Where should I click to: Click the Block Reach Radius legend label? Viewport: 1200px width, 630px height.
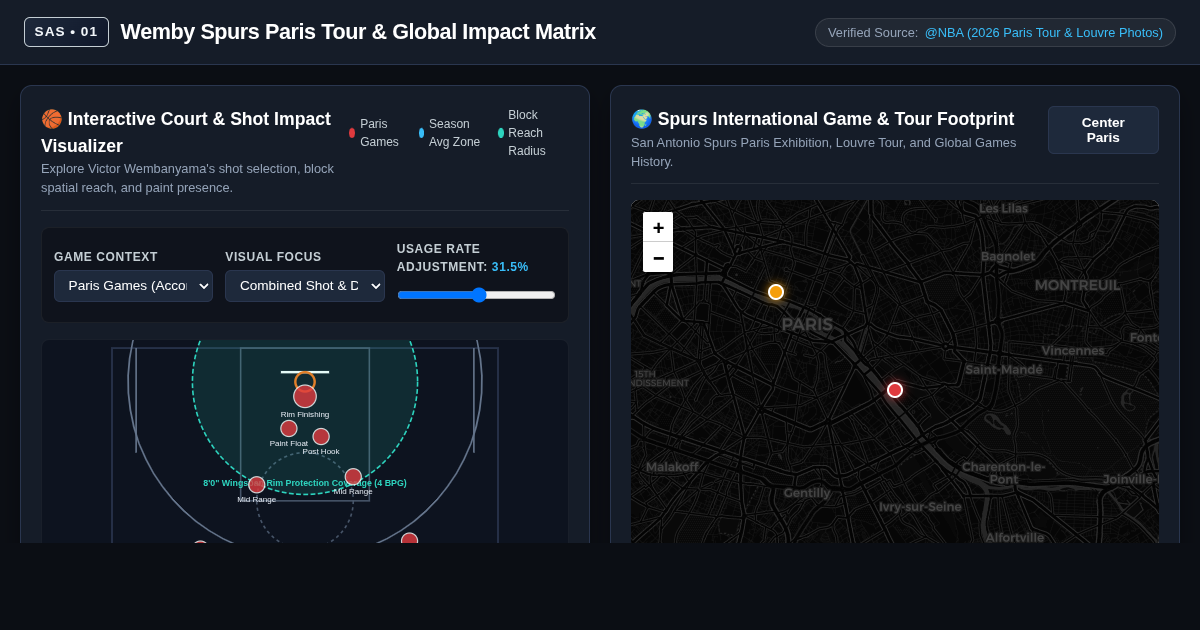[x=527, y=133]
